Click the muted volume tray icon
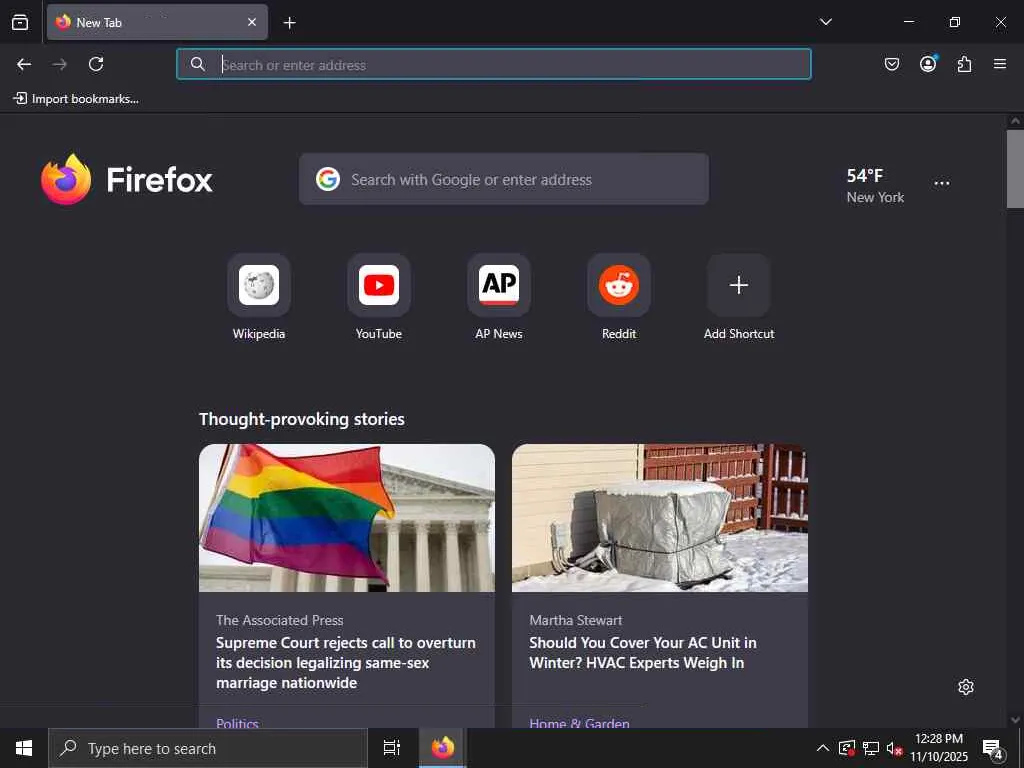This screenshot has width=1024, height=768. pyautogui.click(x=894, y=748)
